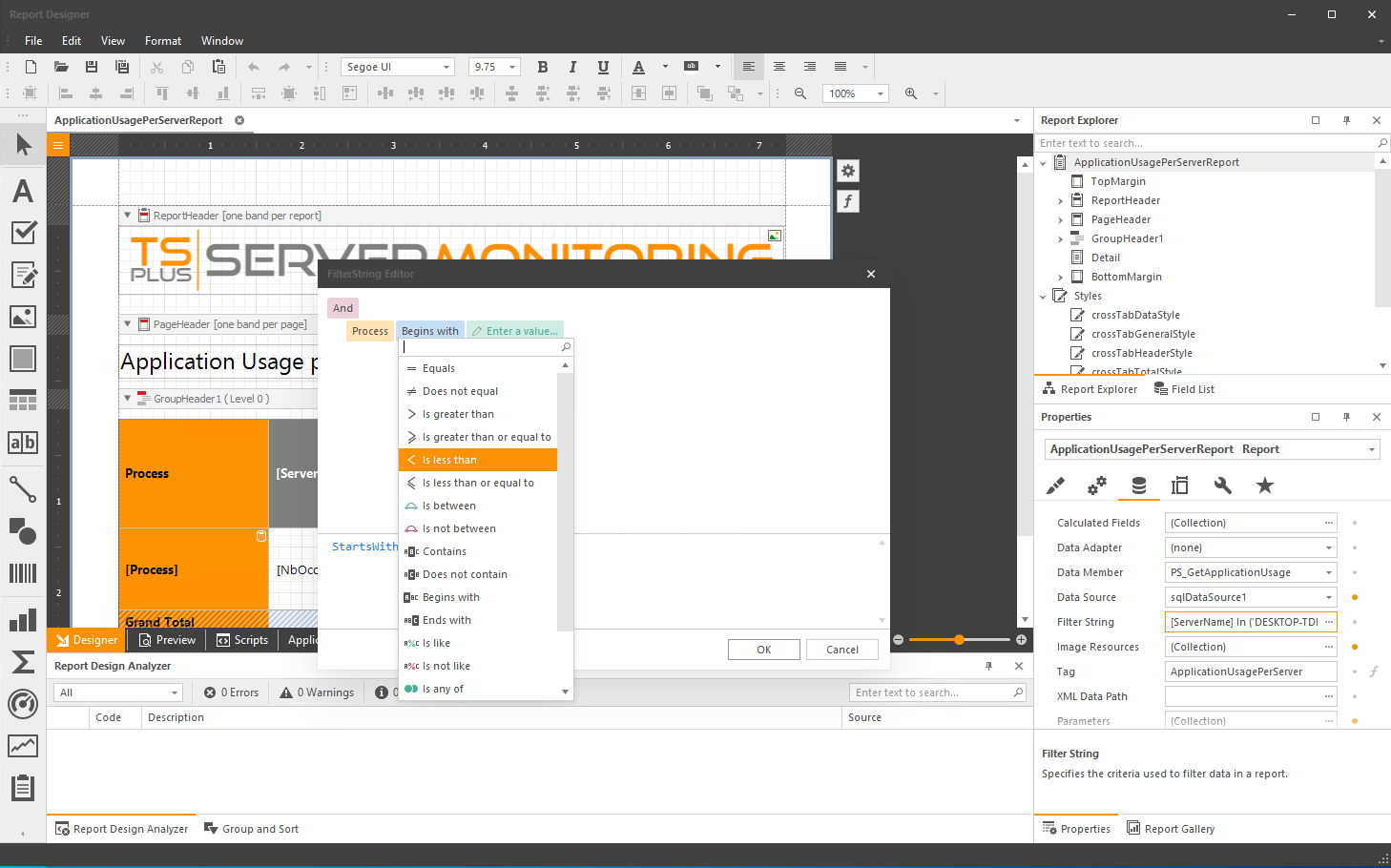Image resolution: width=1391 pixels, height=868 pixels.
Task: Open Favorites properties with the star icon
Action: [1264, 486]
